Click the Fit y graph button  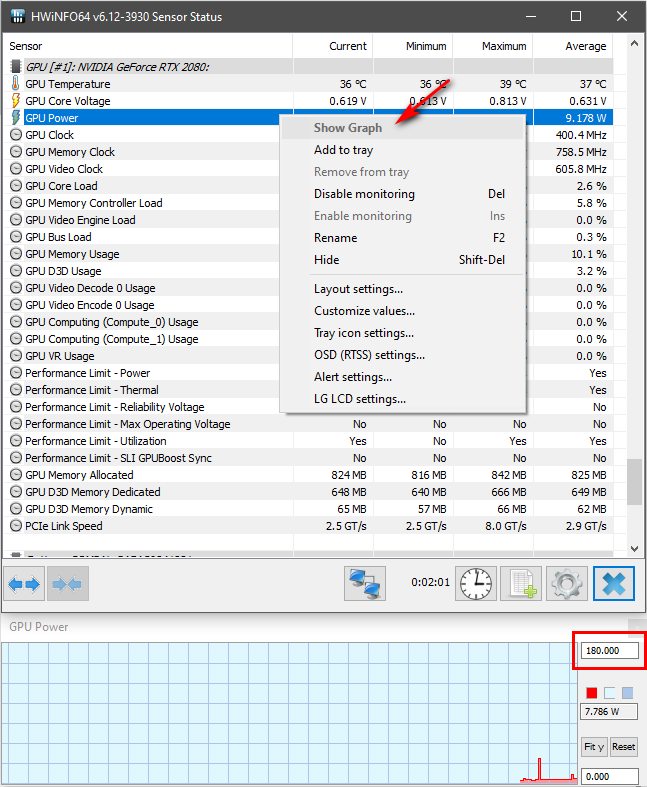click(594, 747)
